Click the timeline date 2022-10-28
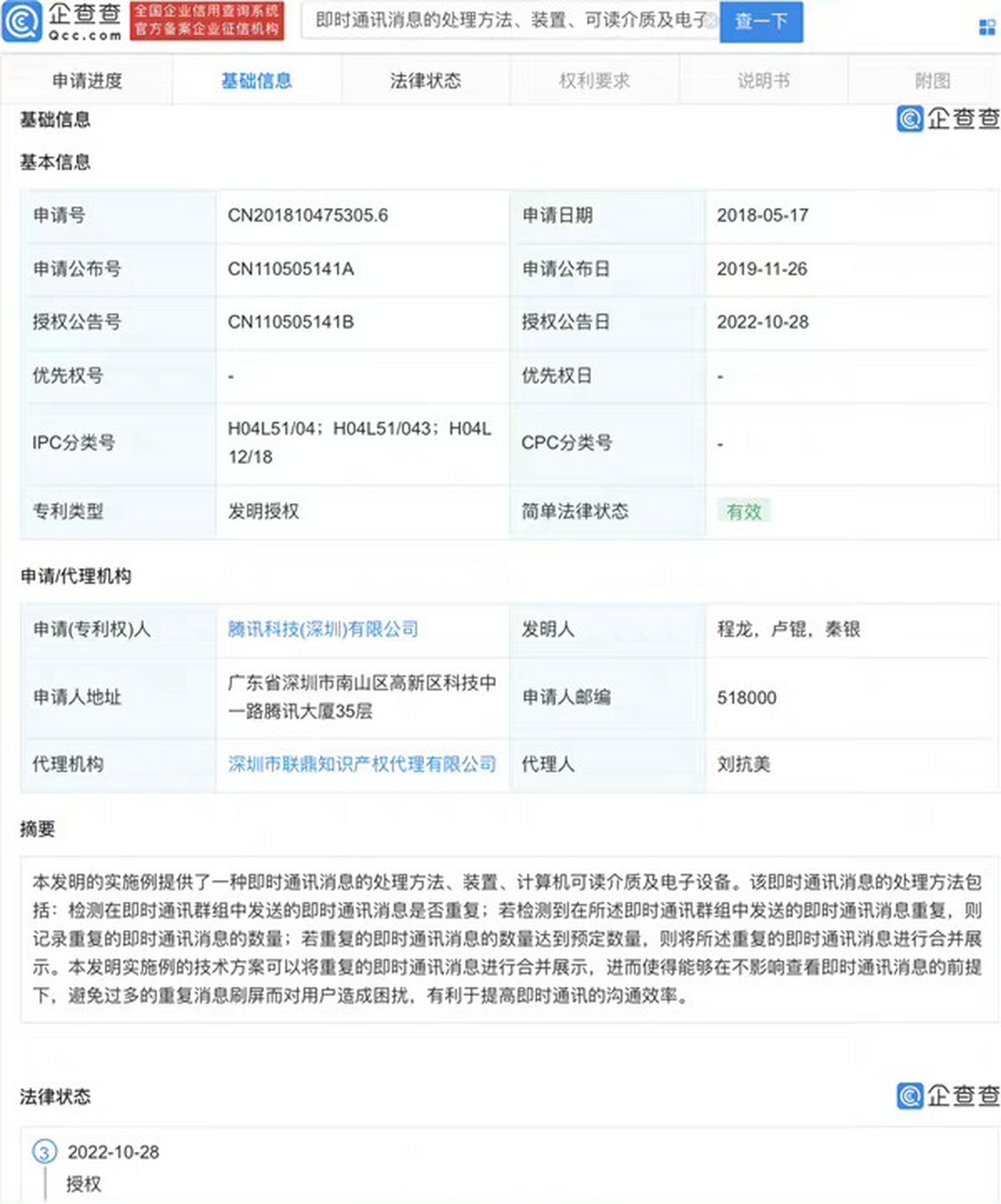Screen dimensions: 1001x1204 pyautogui.click(x=113, y=1152)
